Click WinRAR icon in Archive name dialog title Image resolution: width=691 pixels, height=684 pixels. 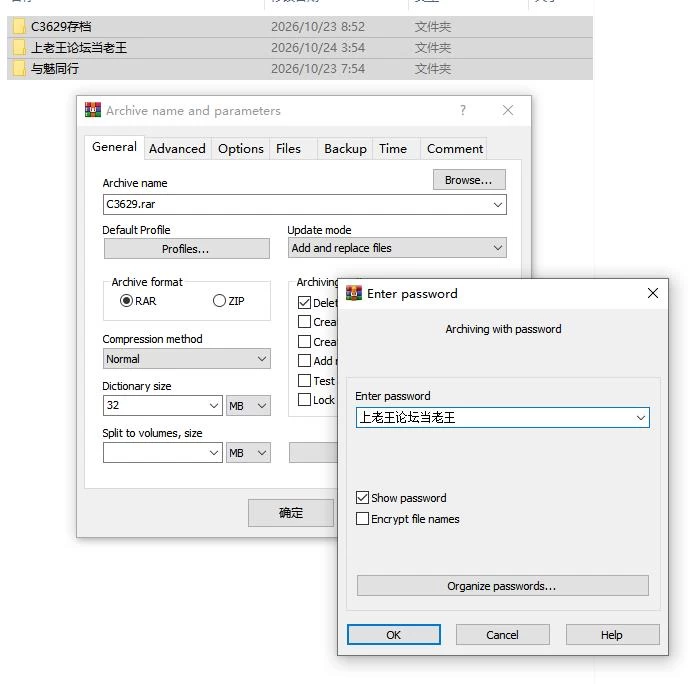point(93,110)
